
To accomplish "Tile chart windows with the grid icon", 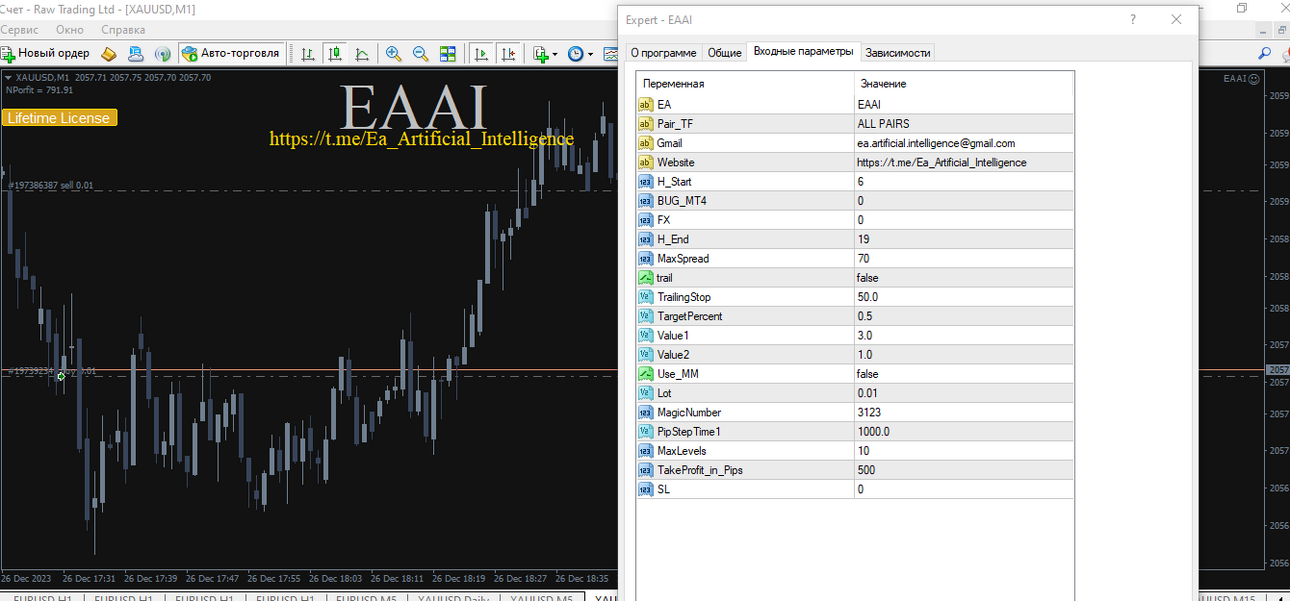I will (x=448, y=53).
